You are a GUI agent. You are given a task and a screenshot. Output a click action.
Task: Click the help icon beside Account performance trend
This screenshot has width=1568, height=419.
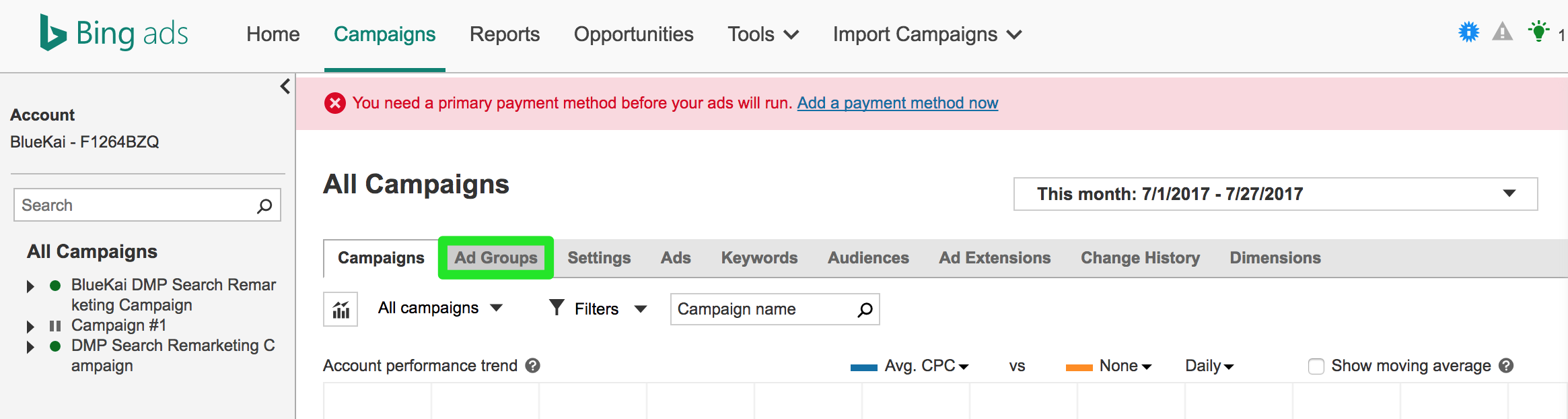tap(533, 366)
